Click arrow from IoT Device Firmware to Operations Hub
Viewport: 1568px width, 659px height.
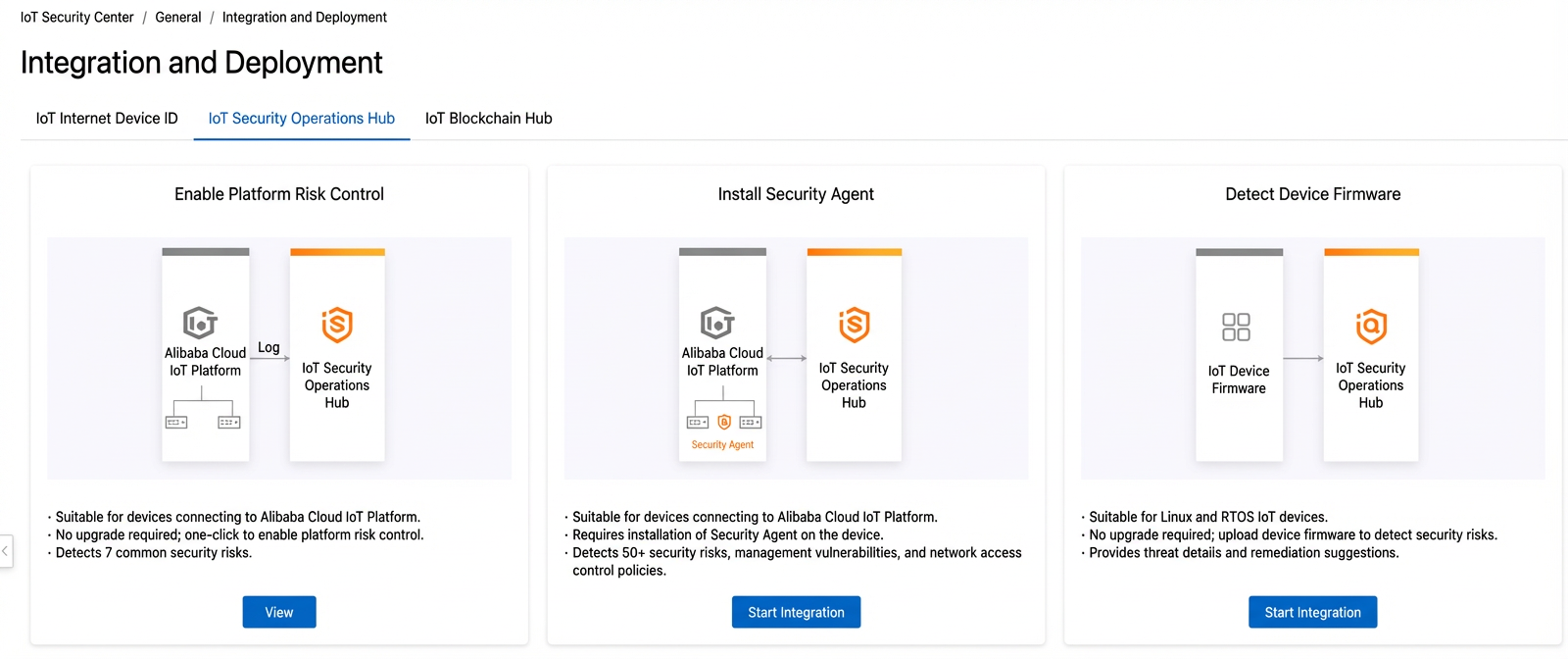pos(1303,359)
